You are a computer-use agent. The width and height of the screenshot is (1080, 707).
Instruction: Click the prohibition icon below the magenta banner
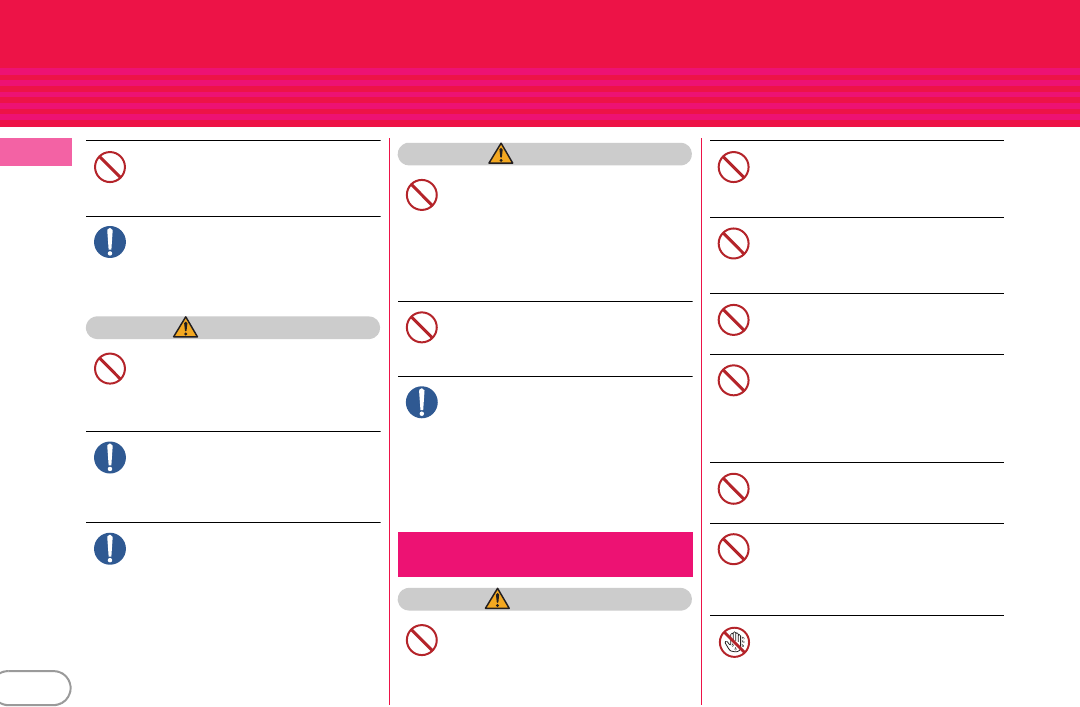[x=422, y=640]
